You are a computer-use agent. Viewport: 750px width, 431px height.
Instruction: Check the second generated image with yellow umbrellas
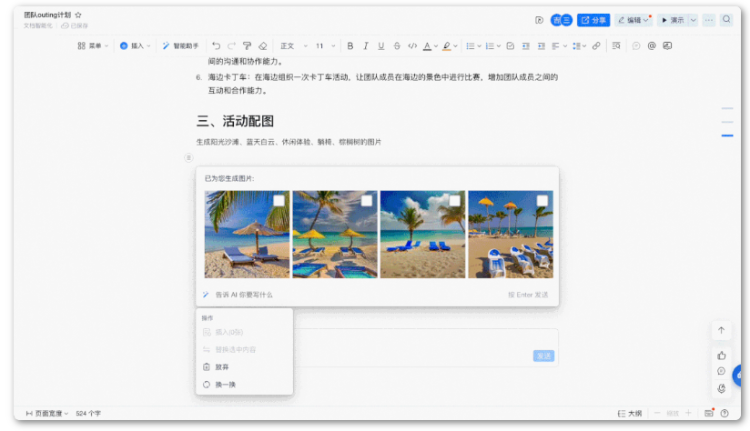367,201
